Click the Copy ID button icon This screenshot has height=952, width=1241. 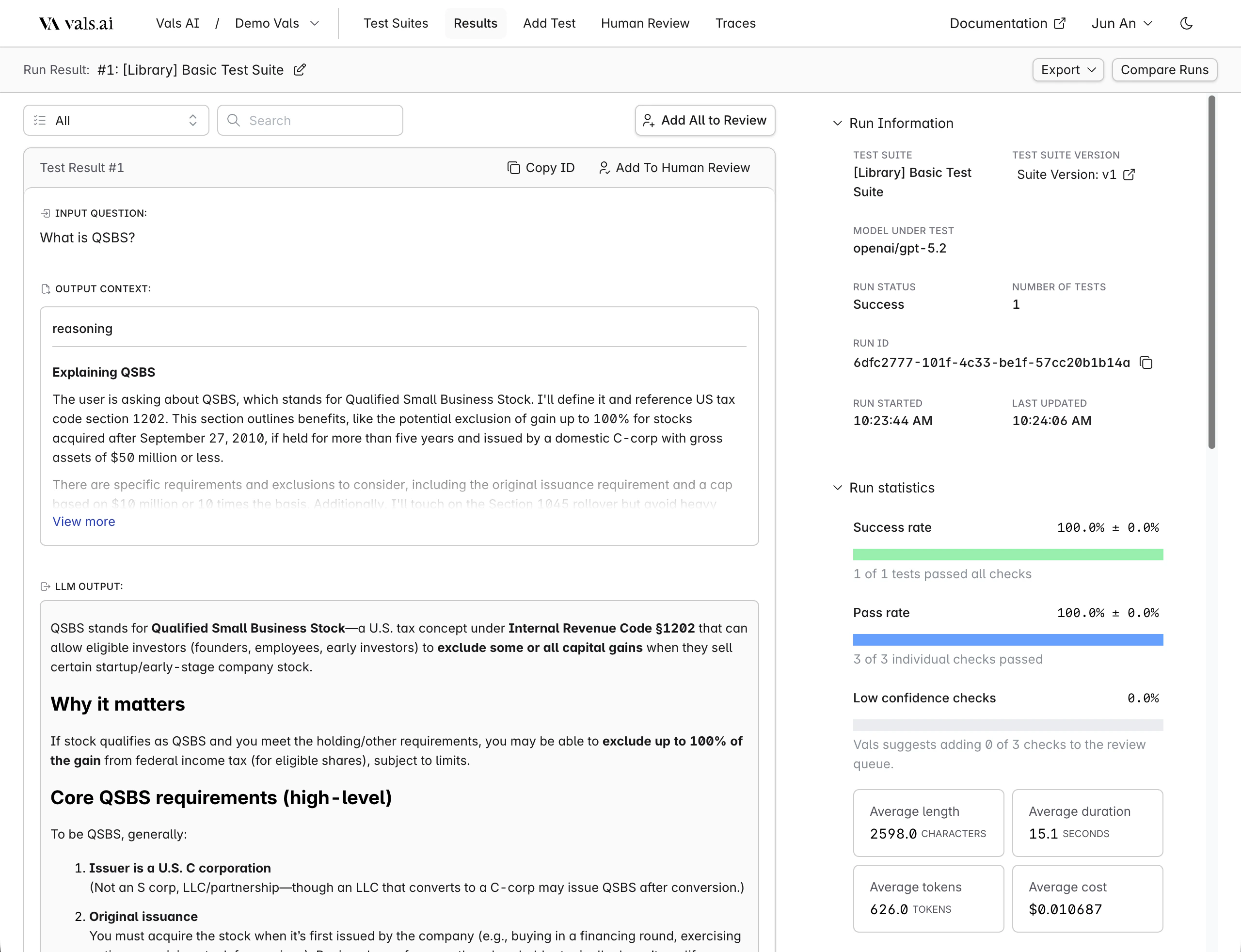[513, 168]
